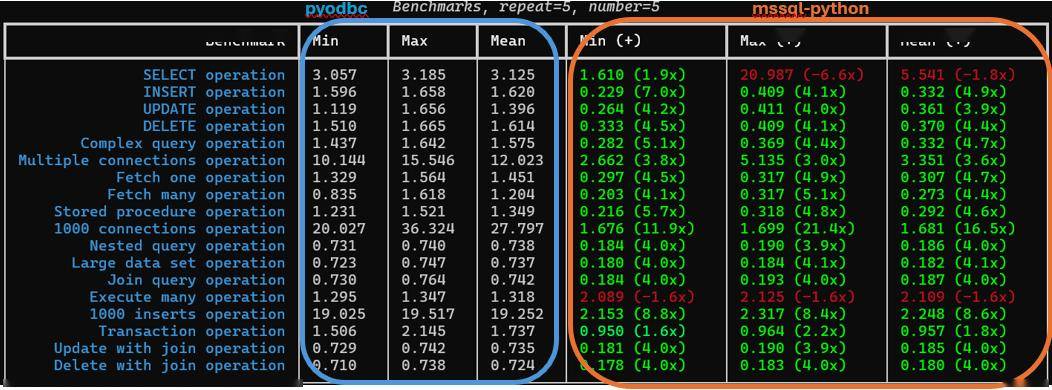This screenshot has height=390, width=1052.
Task: Click the 'Fetch one operation' row label
Action: [x=201, y=177]
